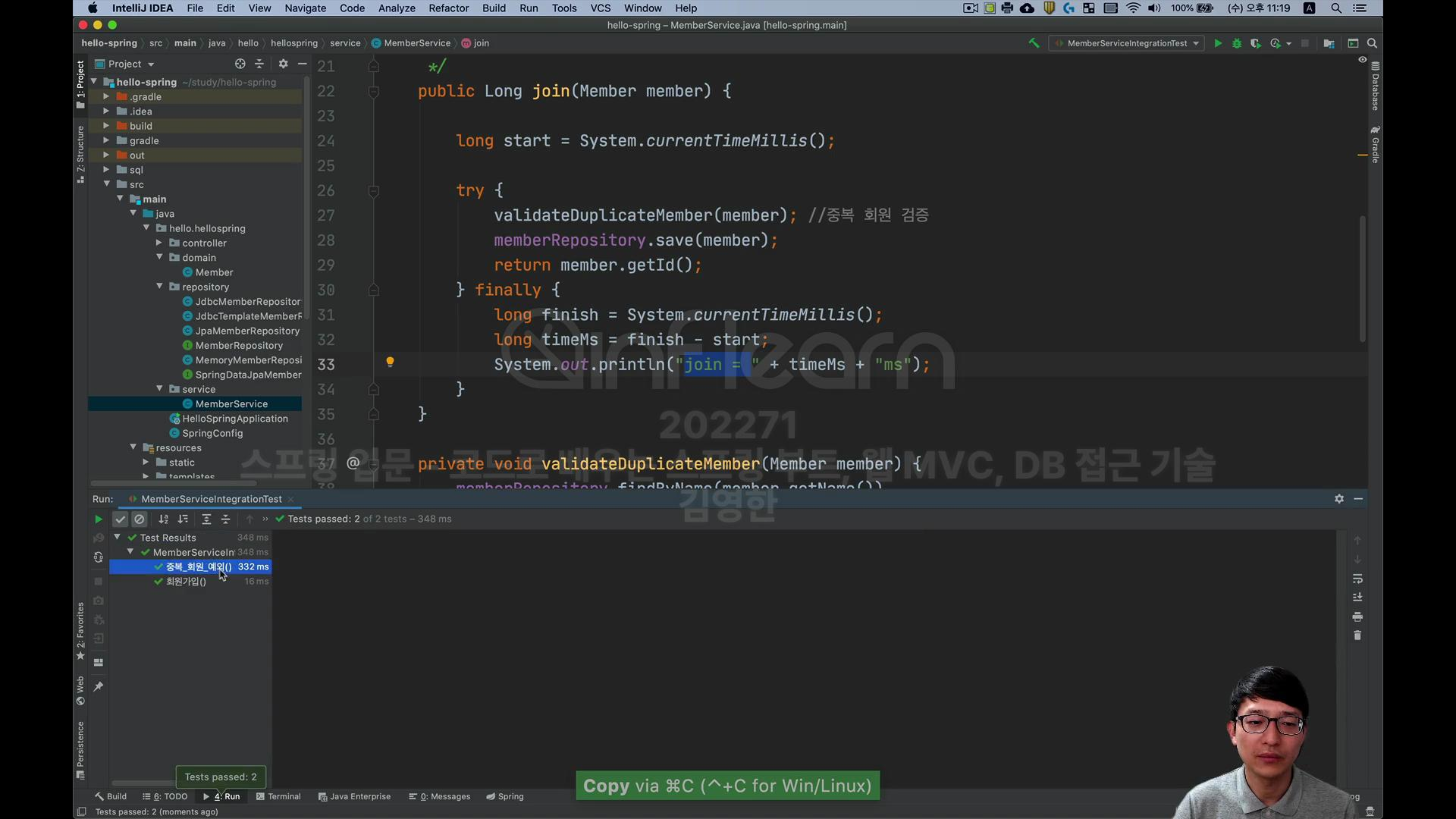Run with coverage using the shield icon
Screen dimensions: 1456x819
[x=1256, y=43]
